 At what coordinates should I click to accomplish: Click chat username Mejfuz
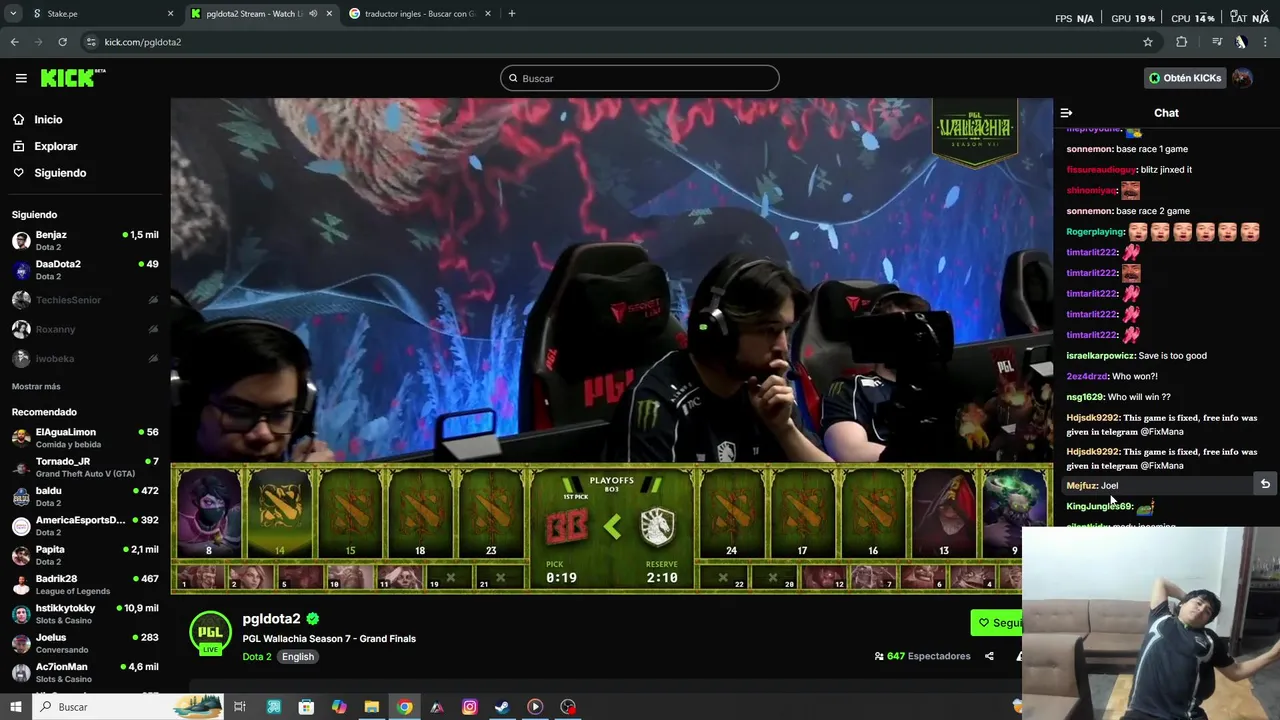(1081, 486)
